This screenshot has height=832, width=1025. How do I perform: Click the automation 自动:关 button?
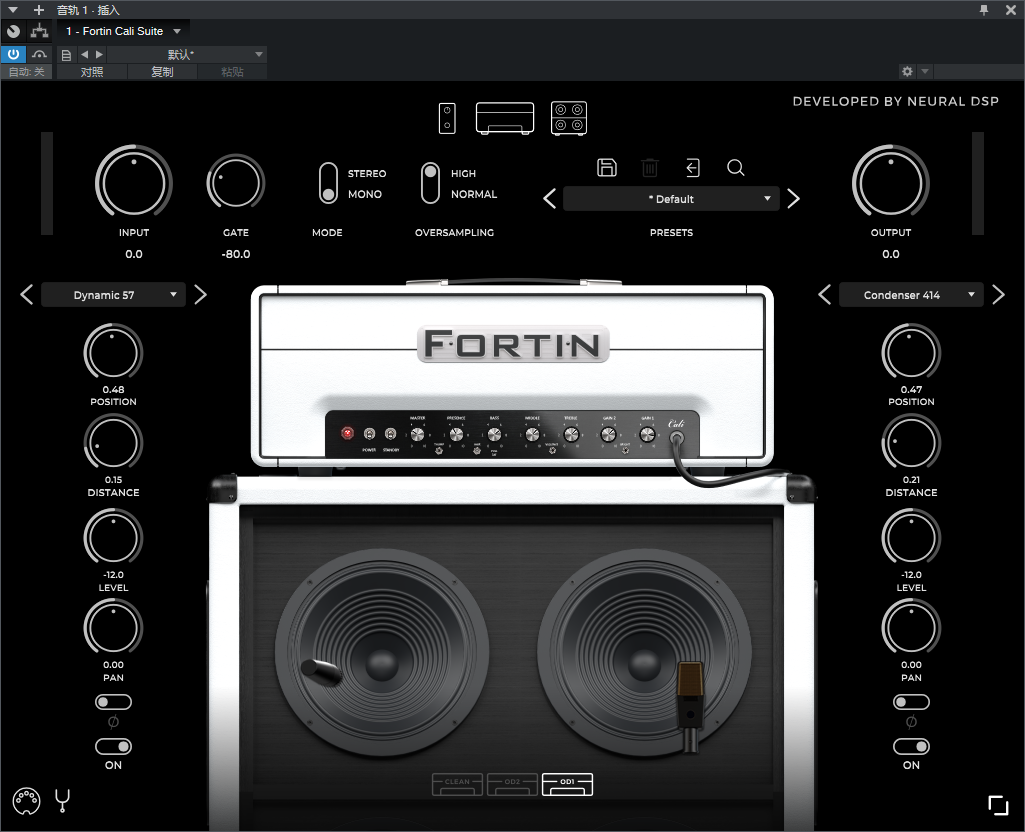(27, 72)
